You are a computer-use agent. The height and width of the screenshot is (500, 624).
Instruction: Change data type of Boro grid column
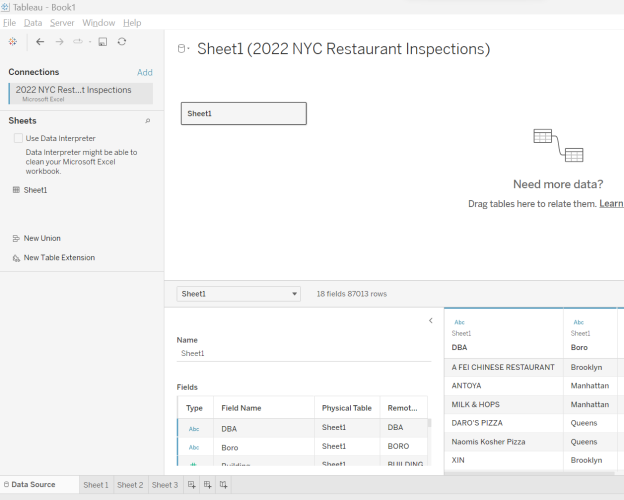(579, 322)
